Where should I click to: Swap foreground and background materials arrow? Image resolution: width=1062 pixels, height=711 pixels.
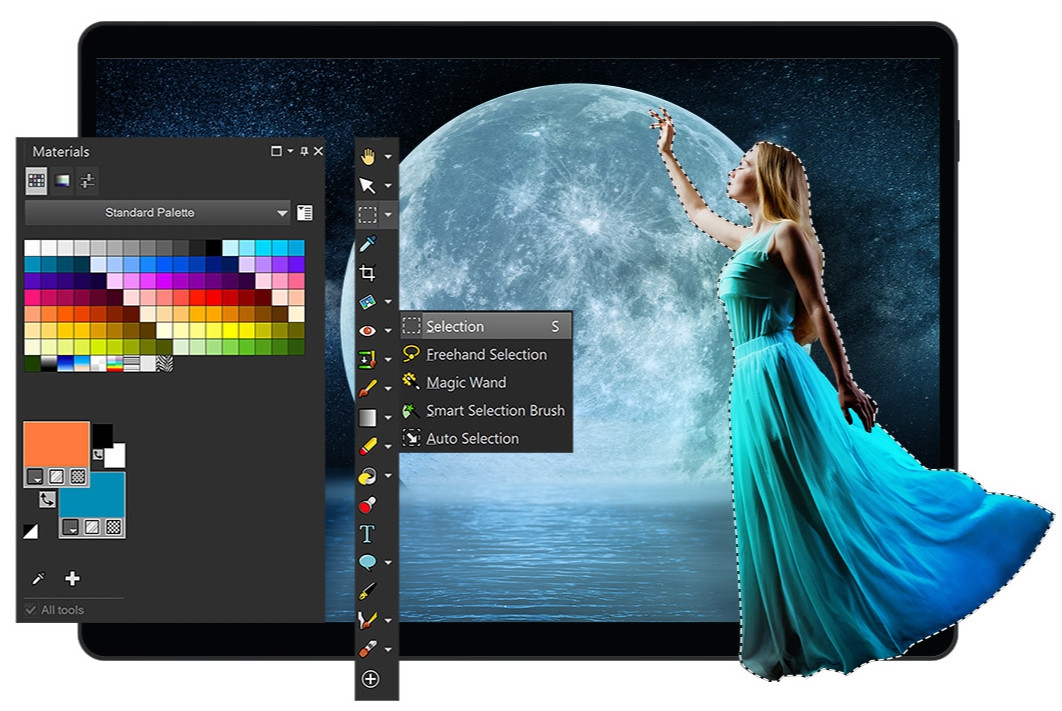[x=46, y=500]
